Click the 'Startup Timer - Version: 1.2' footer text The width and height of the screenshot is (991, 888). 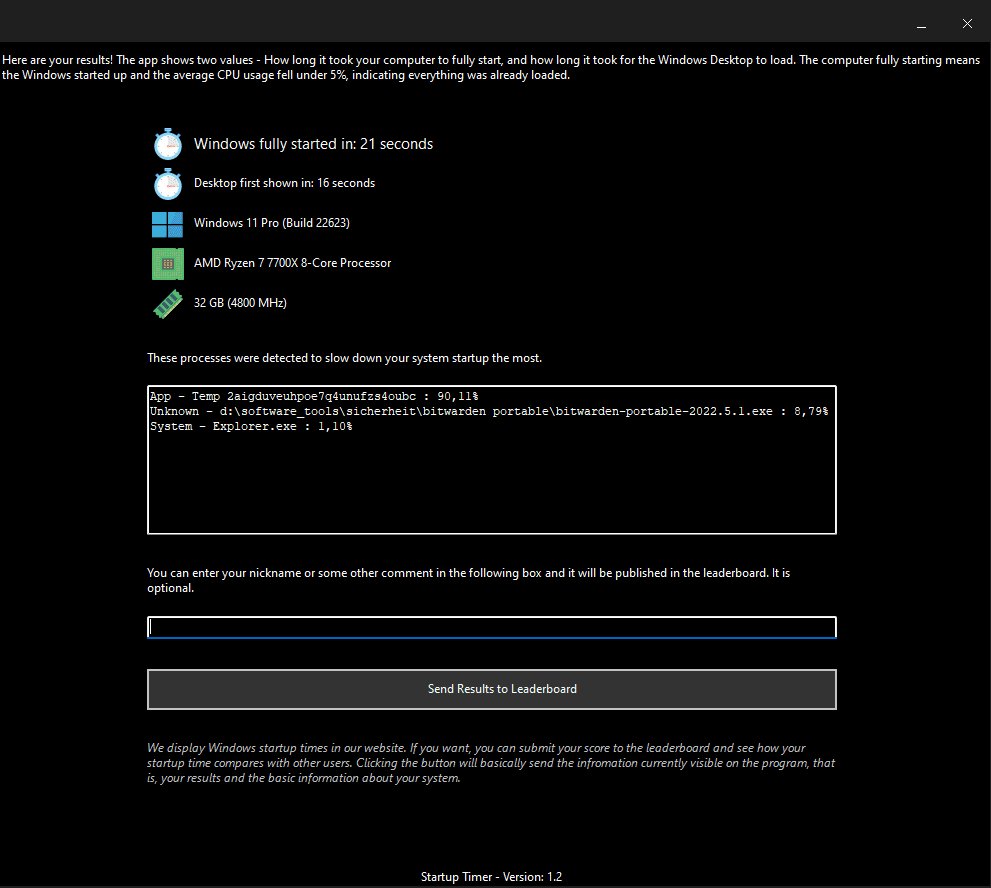click(492, 877)
